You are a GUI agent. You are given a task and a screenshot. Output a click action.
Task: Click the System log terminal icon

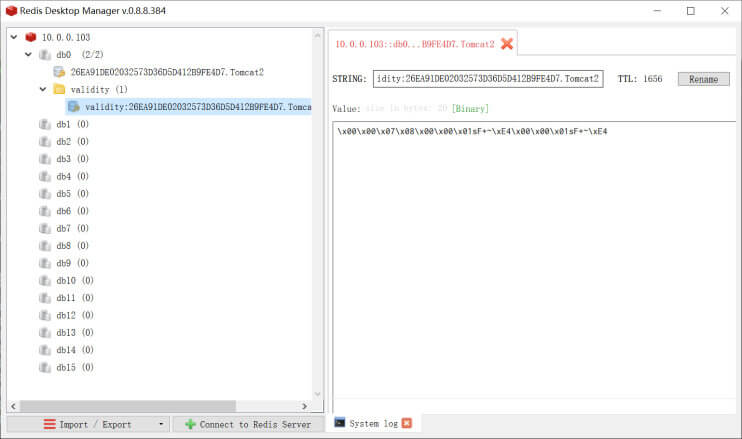click(x=340, y=422)
